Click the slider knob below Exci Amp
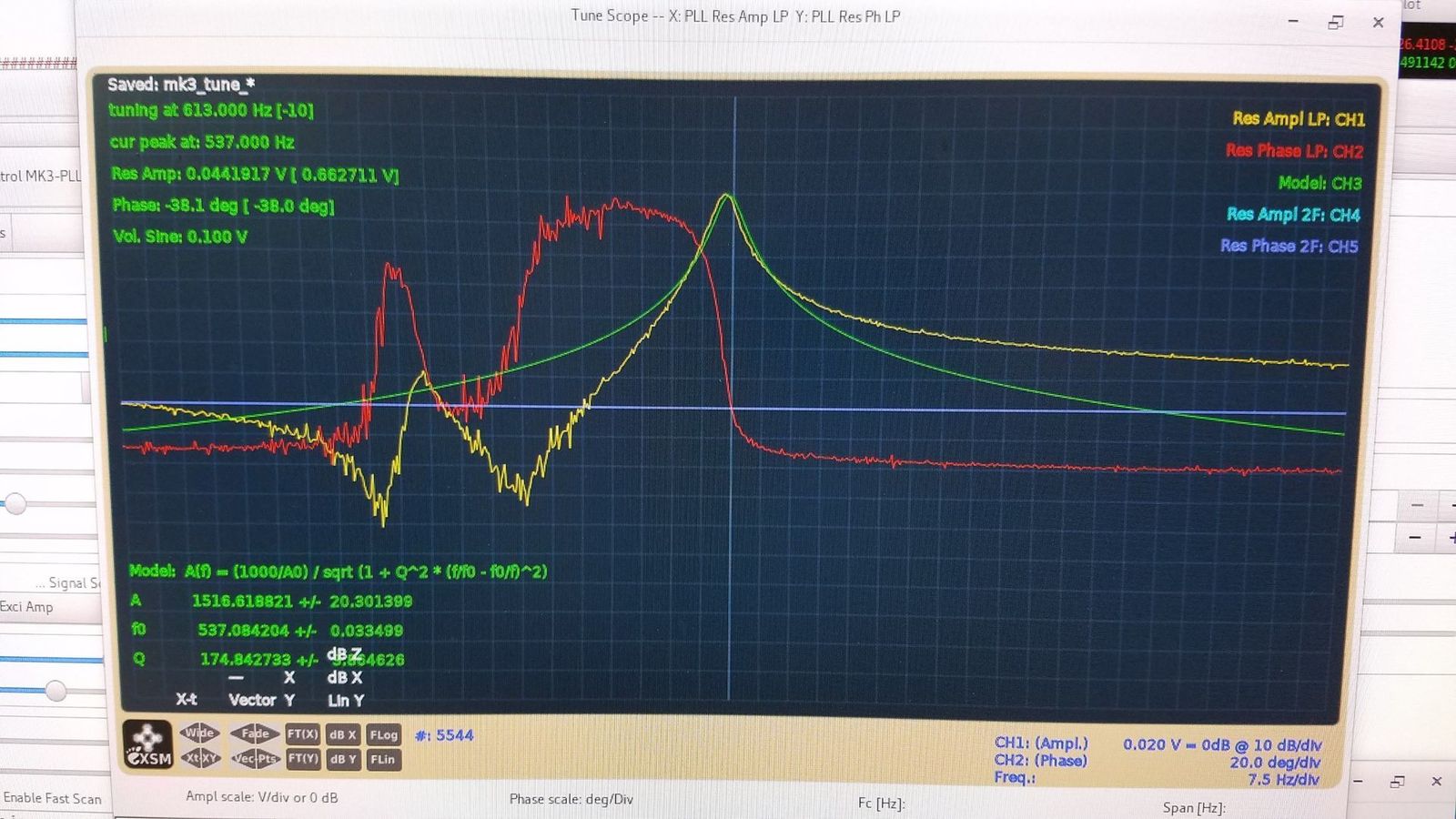 pos(56,691)
